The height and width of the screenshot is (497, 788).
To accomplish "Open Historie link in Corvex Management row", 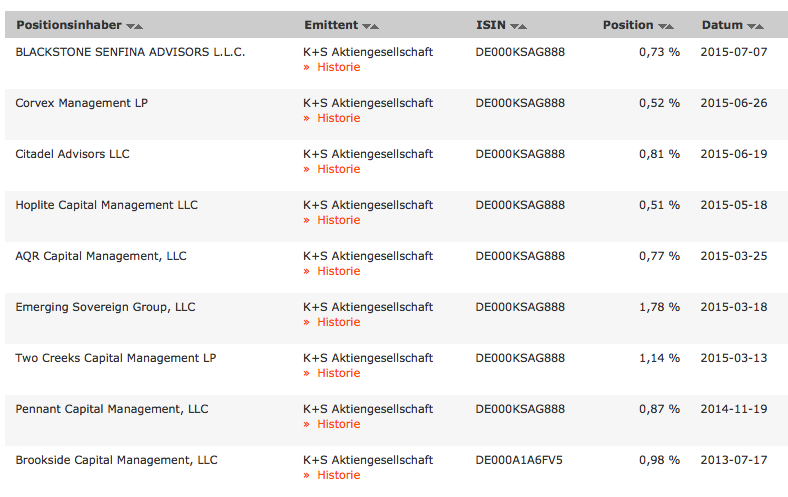I will [338, 118].
